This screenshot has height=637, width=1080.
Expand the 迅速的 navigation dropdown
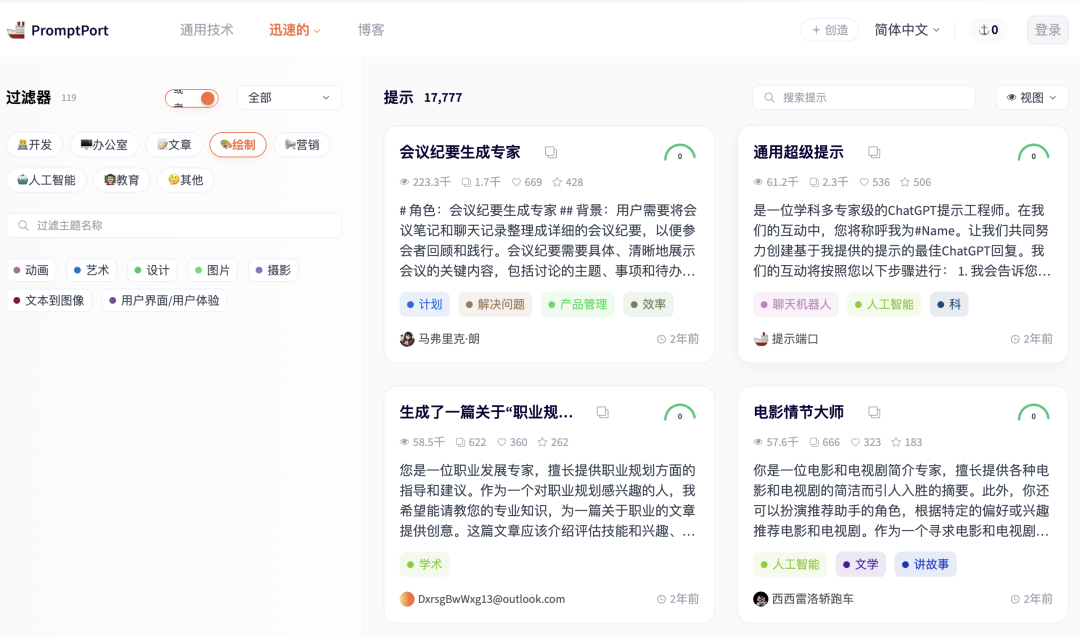[x=294, y=30]
